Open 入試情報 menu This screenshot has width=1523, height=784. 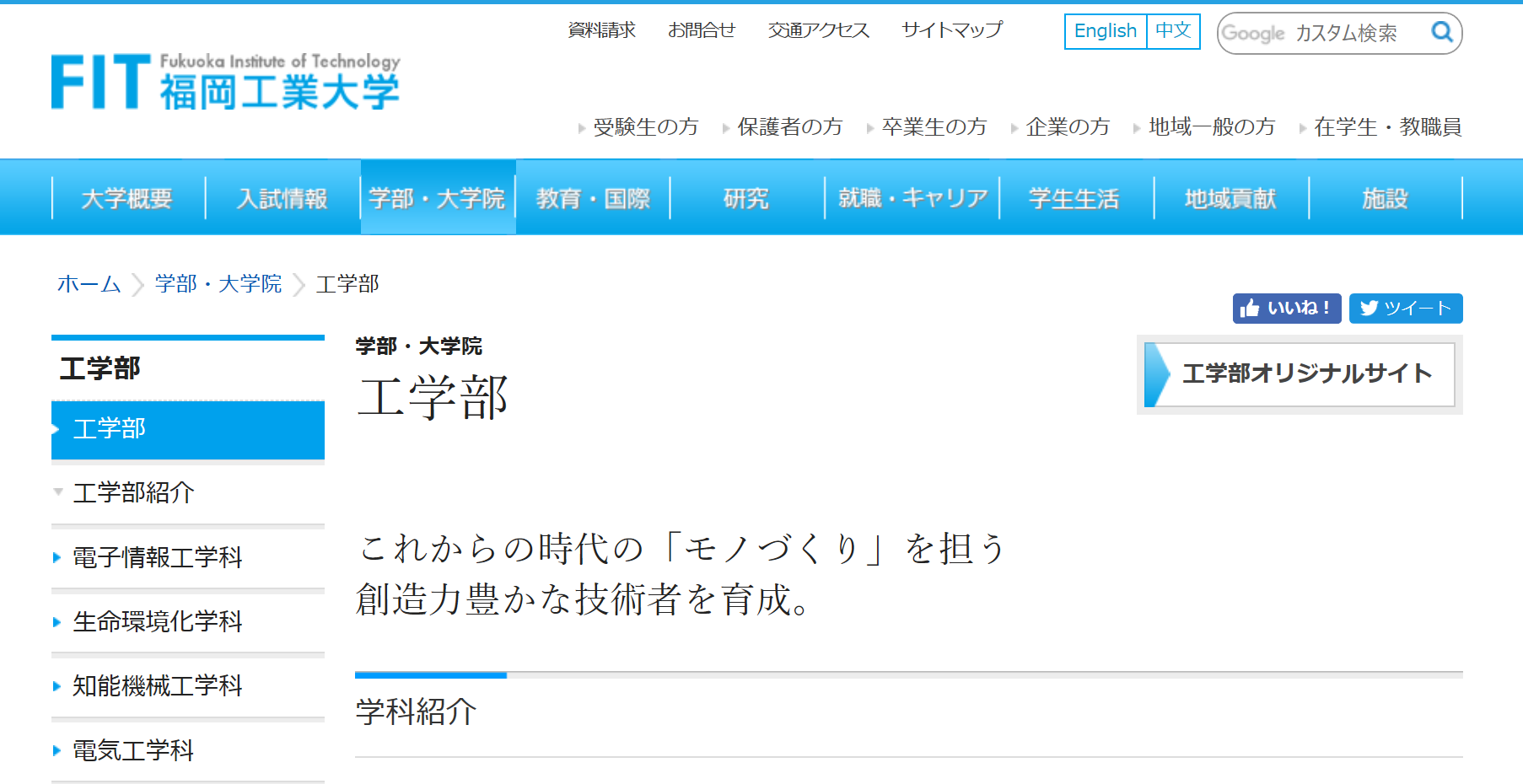click(283, 198)
